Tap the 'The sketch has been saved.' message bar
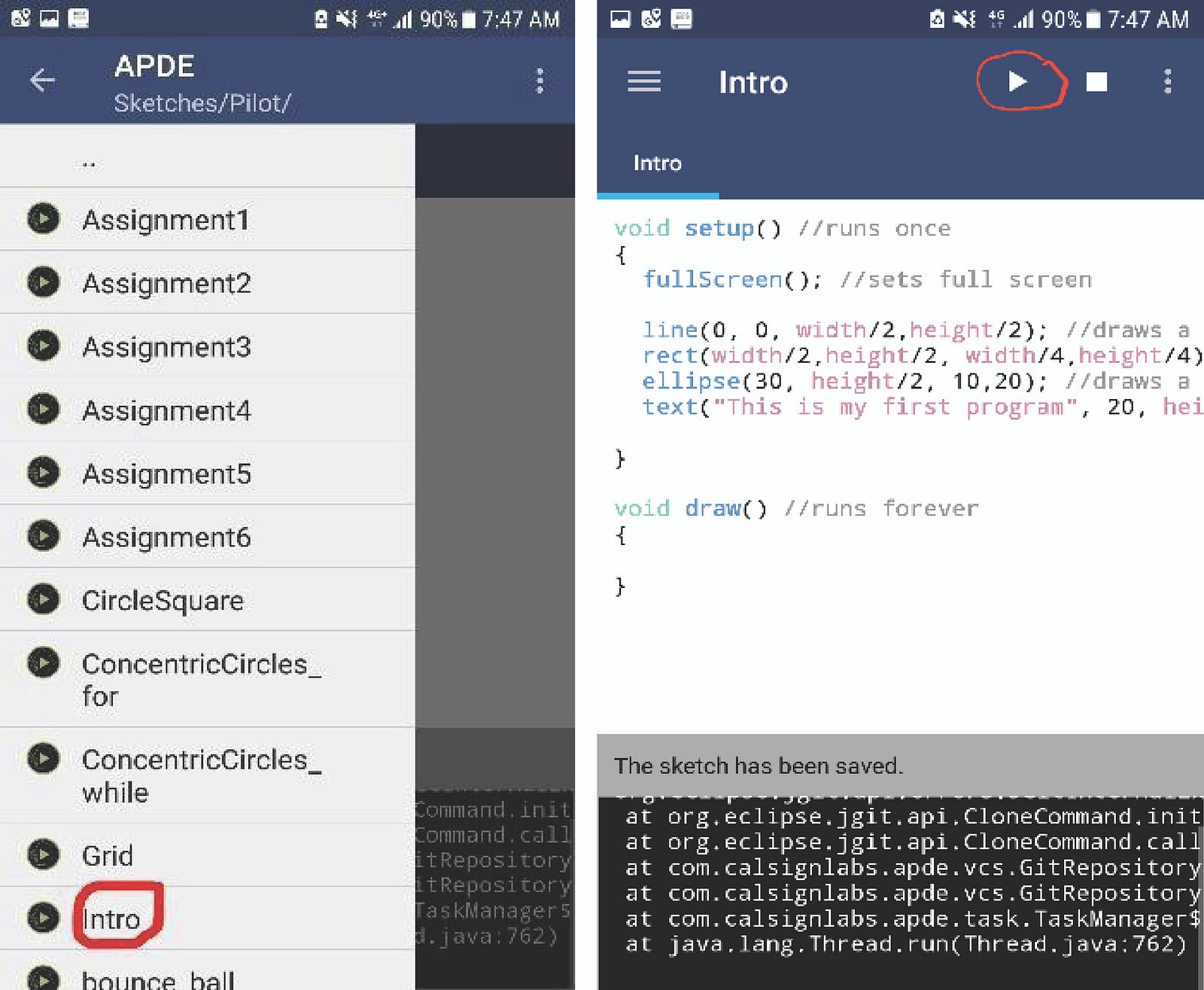This screenshot has height=990, width=1204. (x=900, y=766)
